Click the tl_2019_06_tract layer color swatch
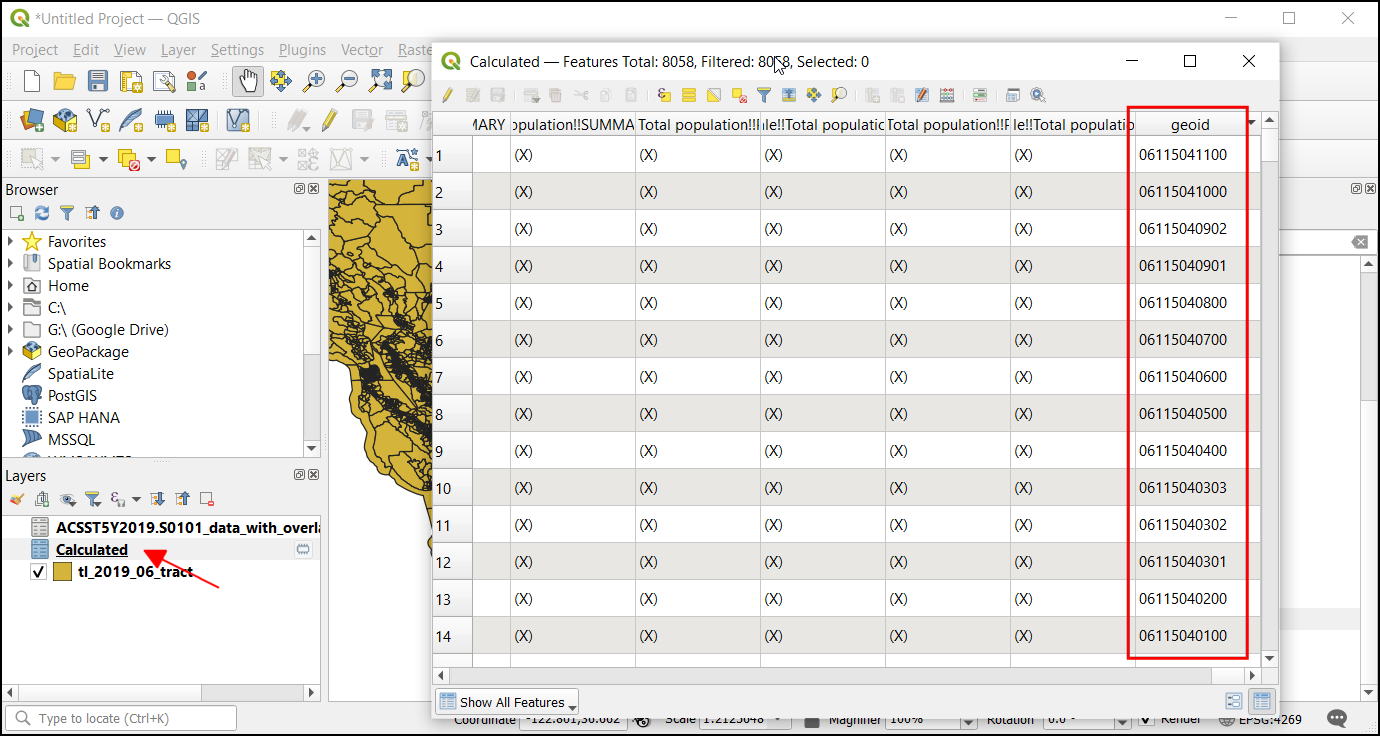1380x736 pixels. tap(62, 572)
